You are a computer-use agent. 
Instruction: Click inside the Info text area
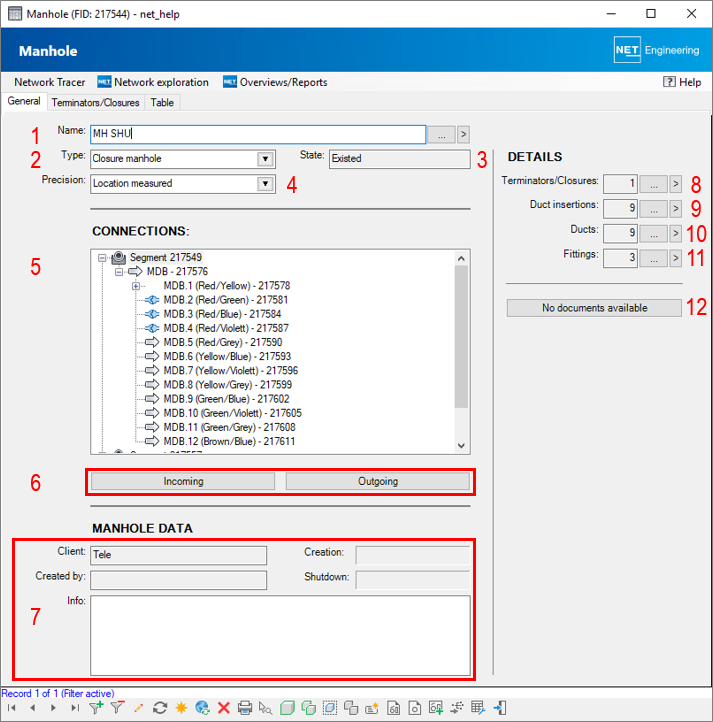[280, 635]
